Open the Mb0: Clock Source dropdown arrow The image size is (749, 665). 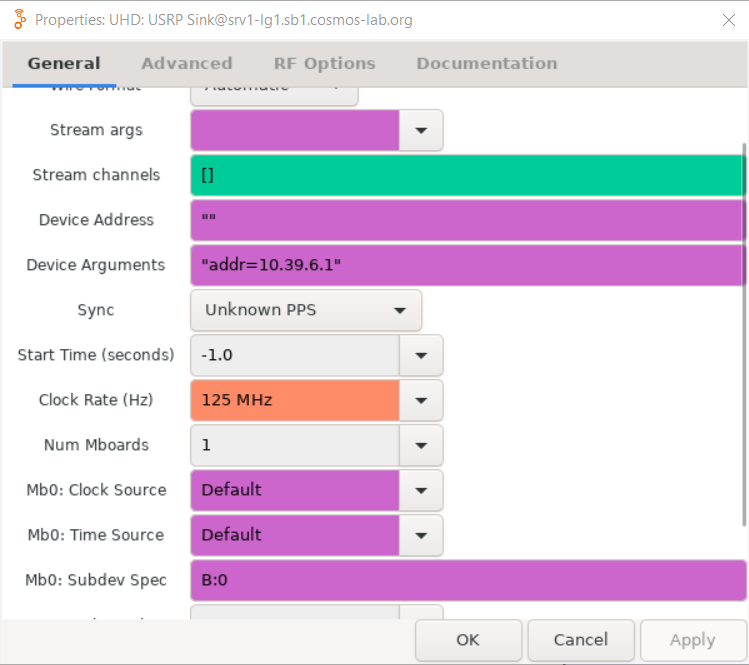421,490
